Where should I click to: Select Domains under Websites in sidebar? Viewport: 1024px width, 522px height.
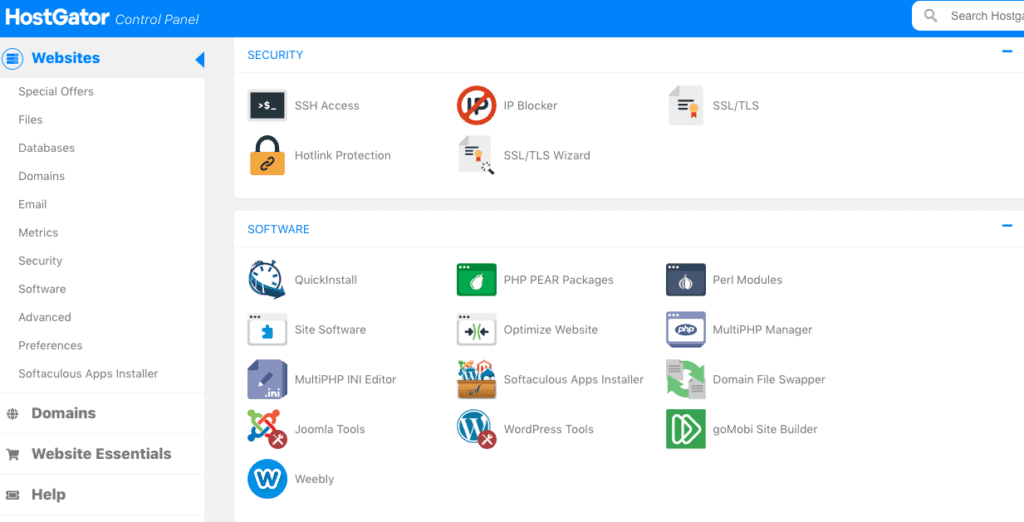pos(42,176)
